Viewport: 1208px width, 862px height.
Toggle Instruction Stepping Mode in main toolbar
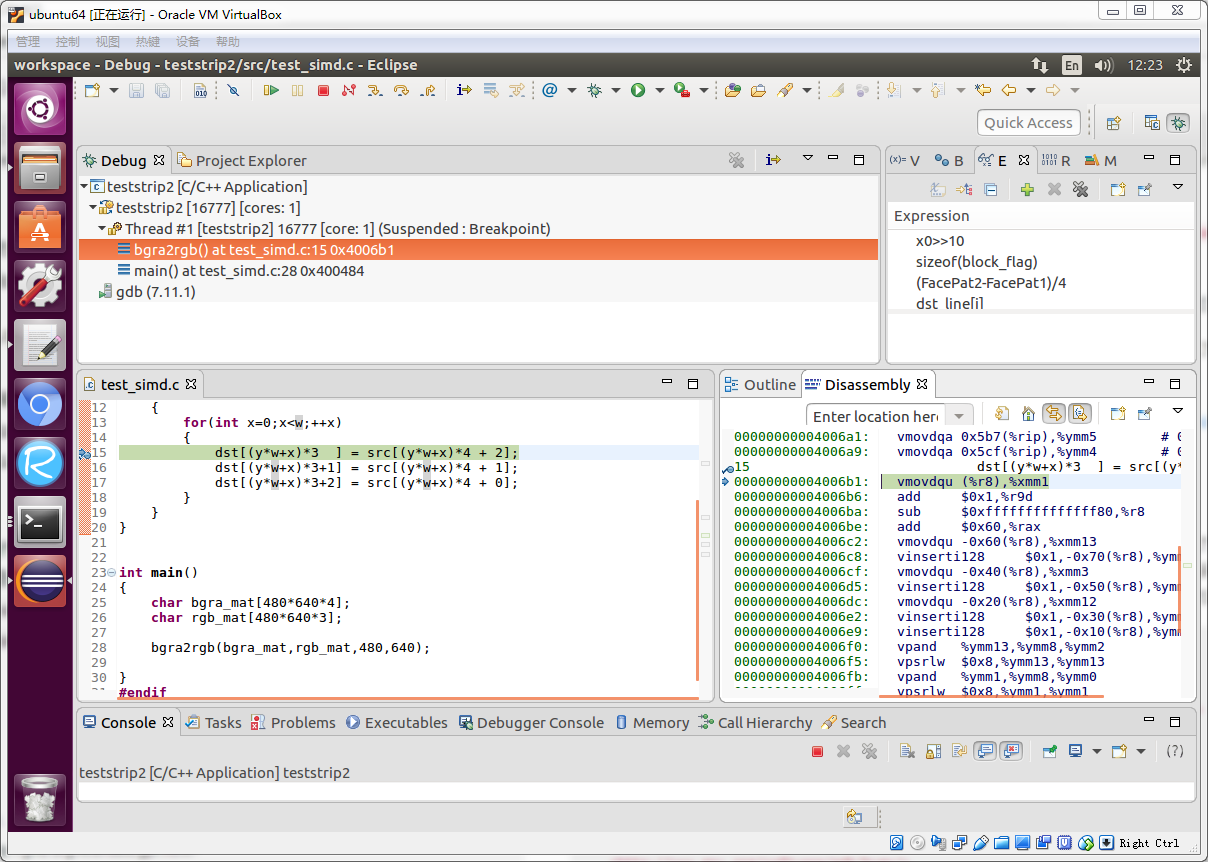464,90
